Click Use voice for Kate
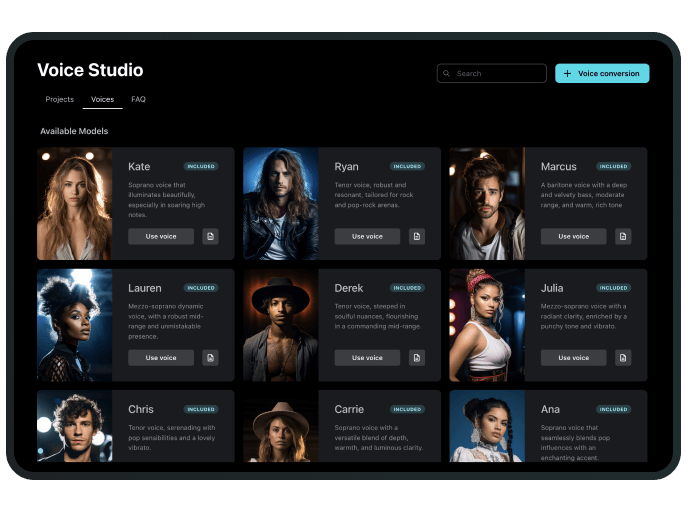This screenshot has height=508, width=688. click(161, 236)
